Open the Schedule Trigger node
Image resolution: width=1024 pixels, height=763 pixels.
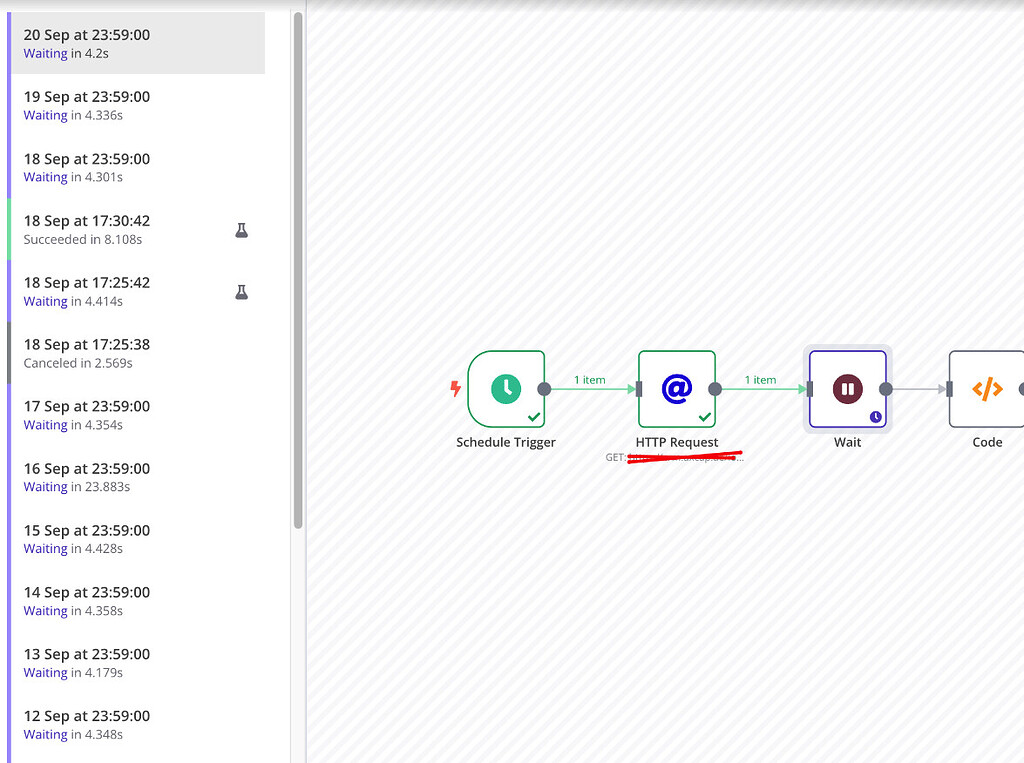click(505, 388)
